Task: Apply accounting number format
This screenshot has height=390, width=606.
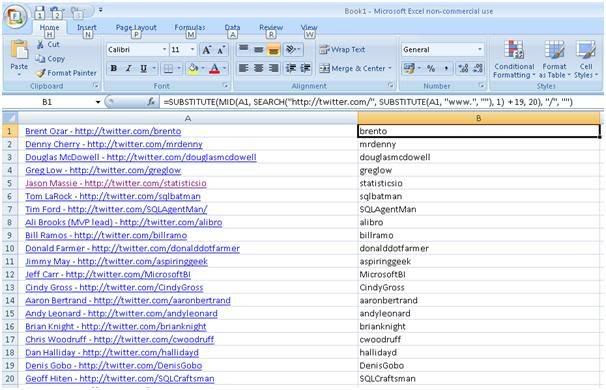Action: click(x=409, y=68)
